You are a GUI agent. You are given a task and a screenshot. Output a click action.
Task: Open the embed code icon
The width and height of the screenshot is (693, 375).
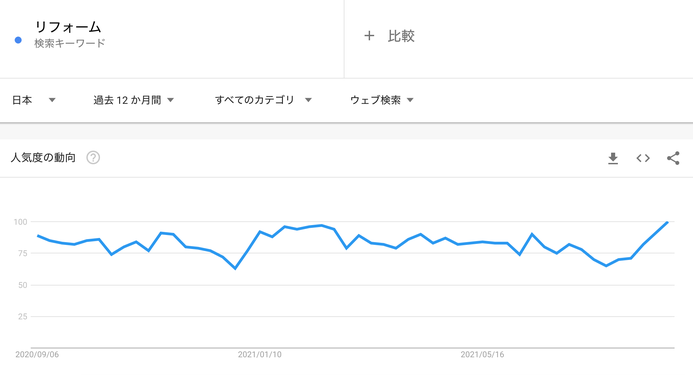pos(643,158)
